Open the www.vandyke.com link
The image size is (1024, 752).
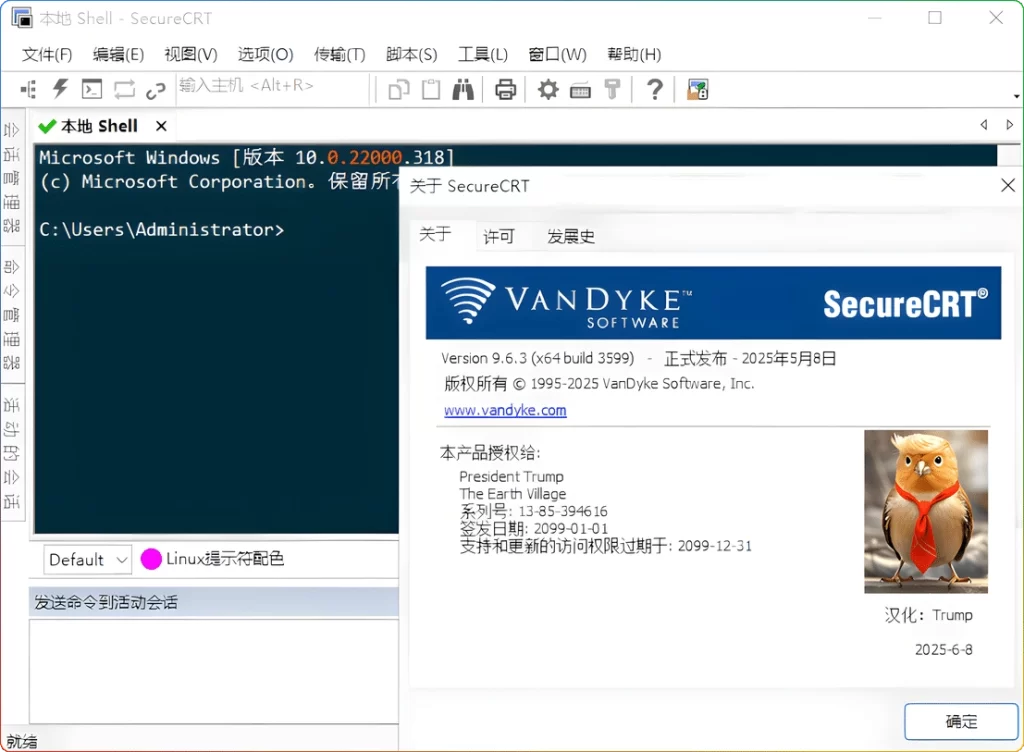pos(505,410)
